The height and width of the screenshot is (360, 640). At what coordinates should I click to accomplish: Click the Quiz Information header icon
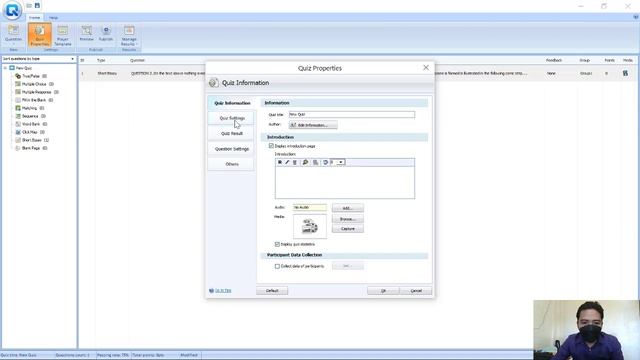(213, 83)
